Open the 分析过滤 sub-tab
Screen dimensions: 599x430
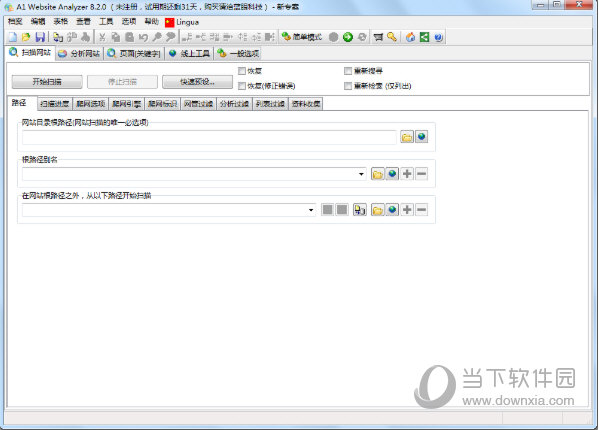pyautogui.click(x=234, y=104)
